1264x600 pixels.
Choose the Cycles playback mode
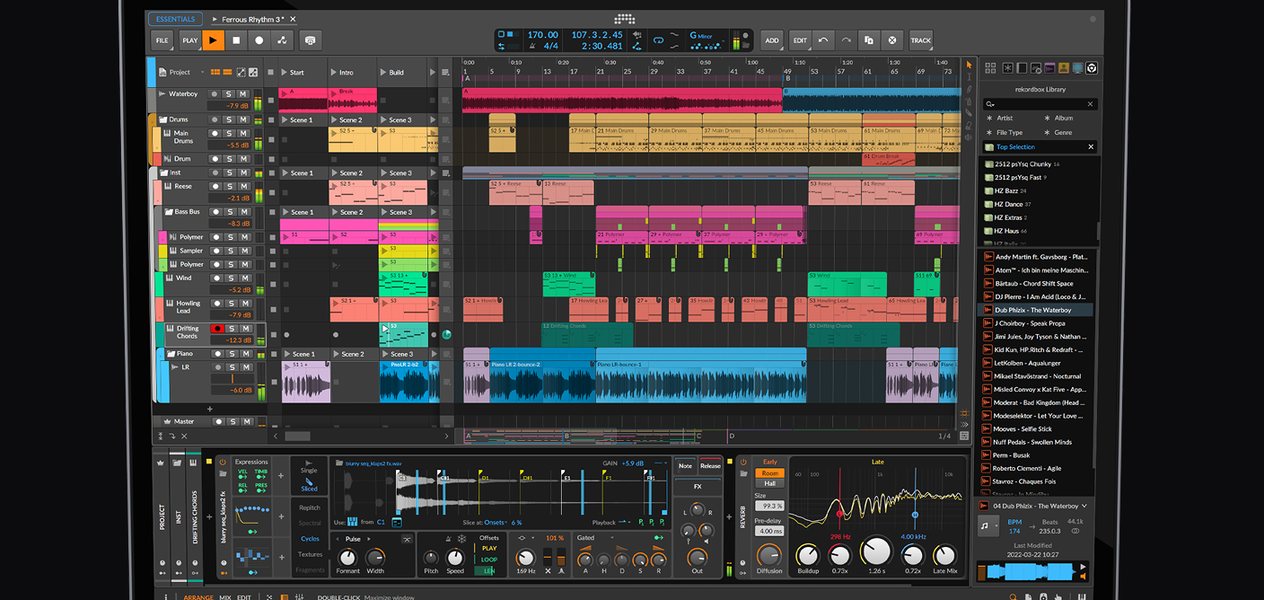310,538
